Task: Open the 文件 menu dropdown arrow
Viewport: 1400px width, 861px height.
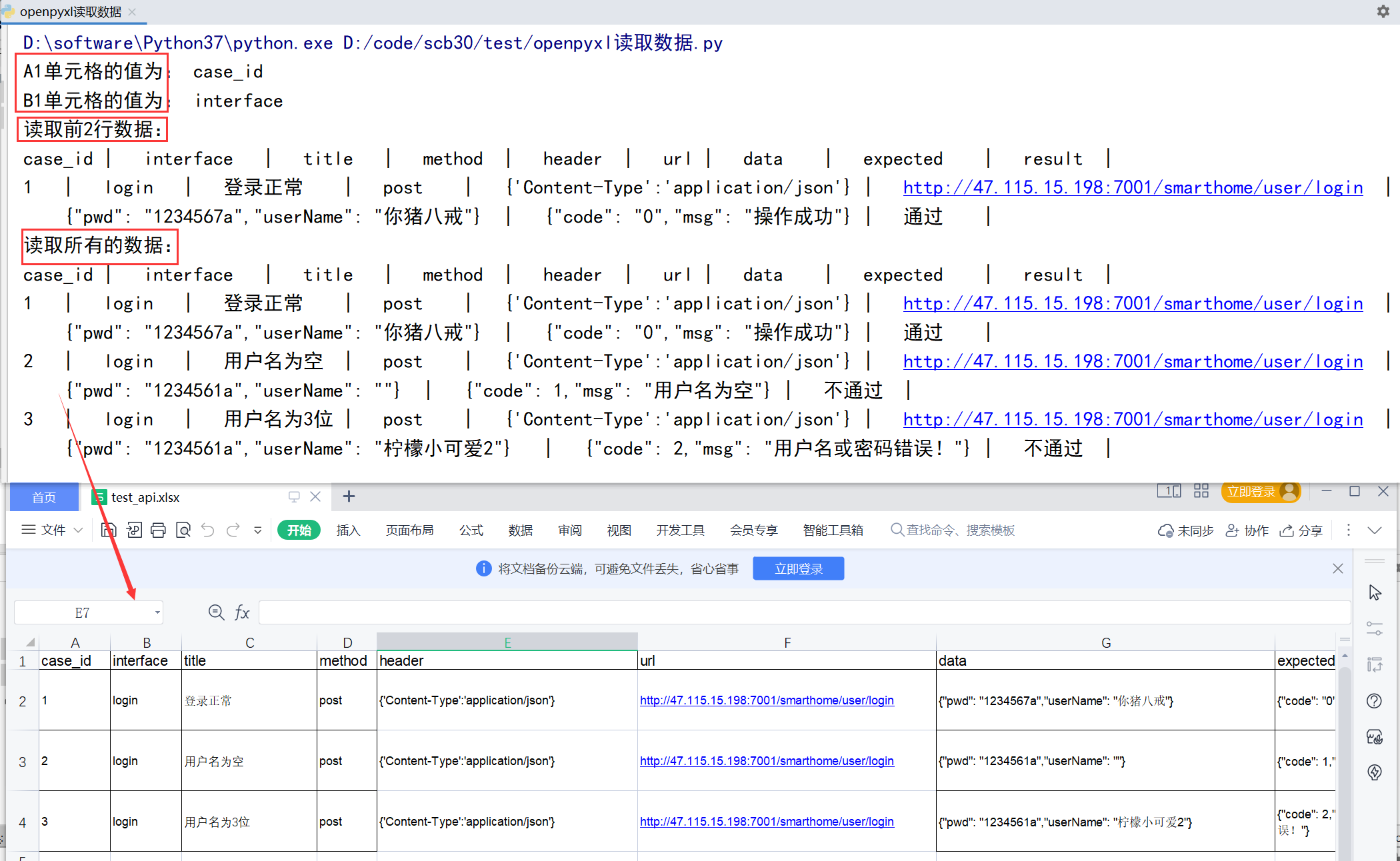Action: (x=78, y=530)
